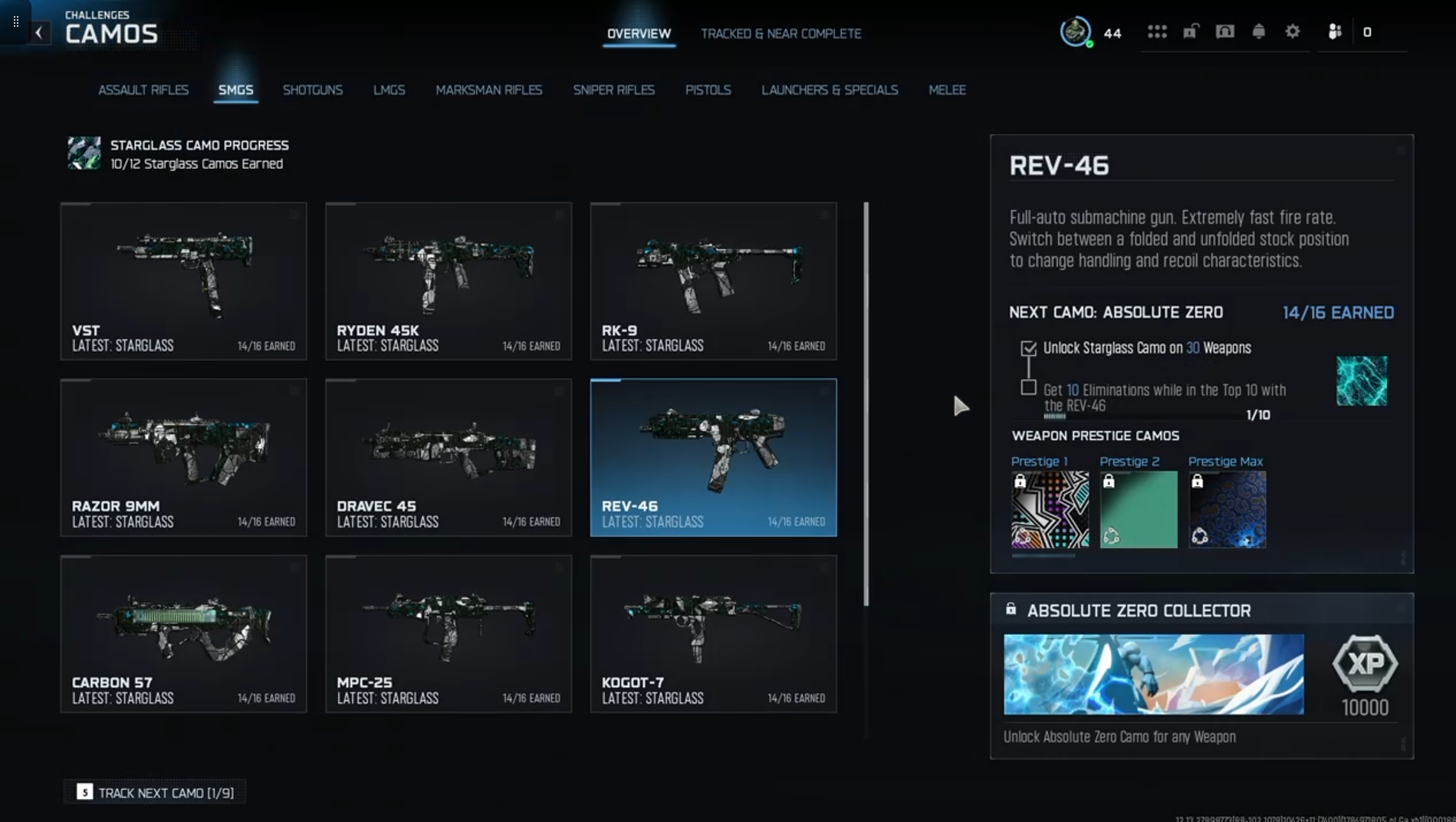Select the Pistols category tab
The image size is (1456, 822).
coord(708,90)
